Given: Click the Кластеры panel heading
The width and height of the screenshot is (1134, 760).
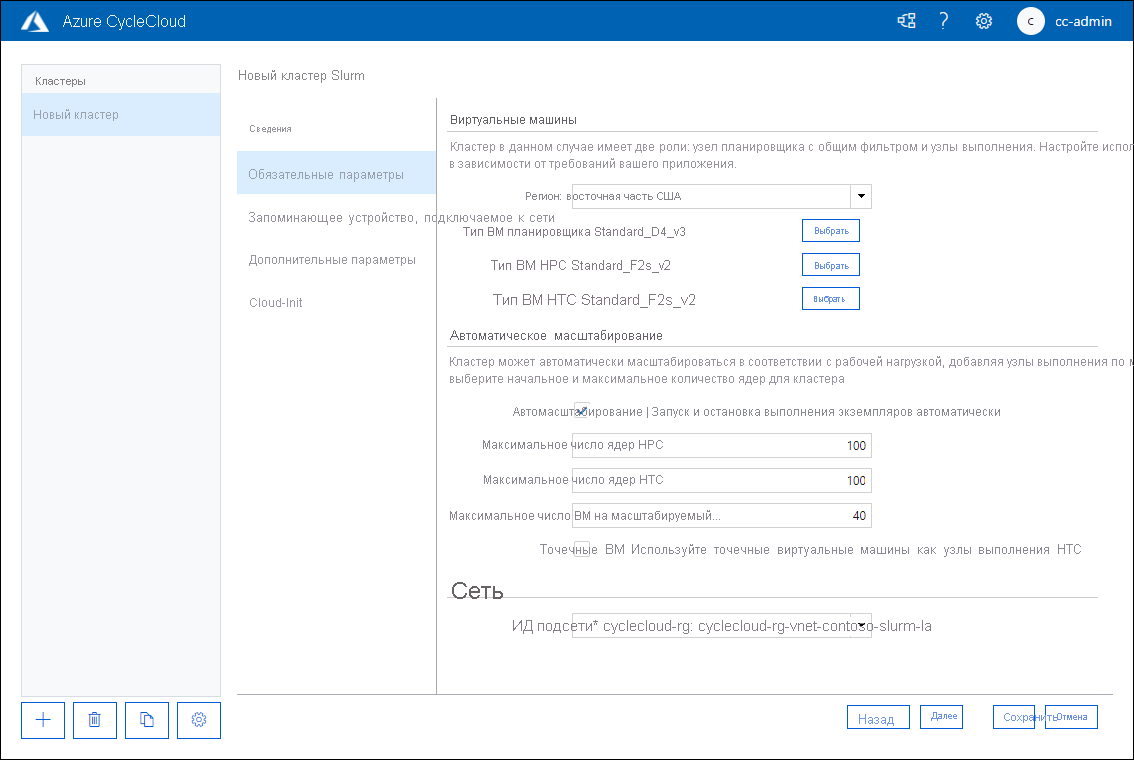Looking at the screenshot, I should 60,81.
